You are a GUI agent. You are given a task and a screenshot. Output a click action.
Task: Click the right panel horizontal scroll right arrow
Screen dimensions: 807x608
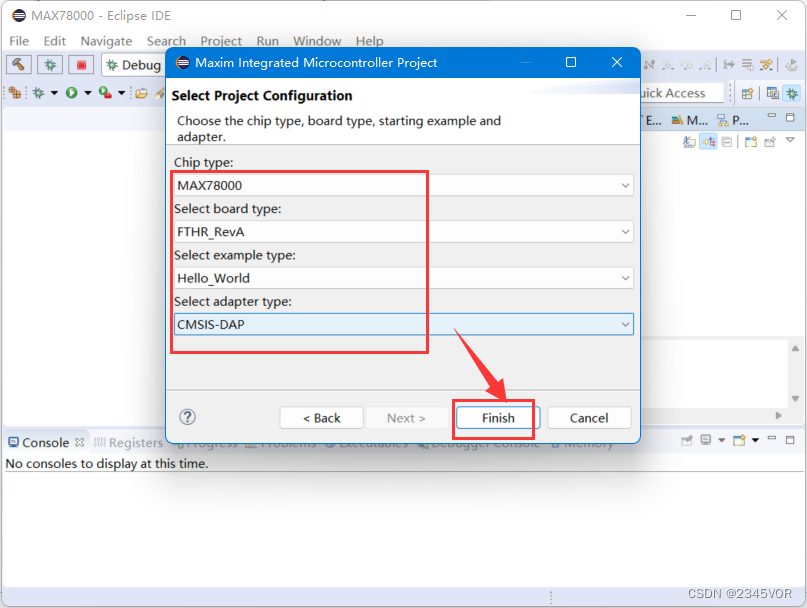point(778,415)
